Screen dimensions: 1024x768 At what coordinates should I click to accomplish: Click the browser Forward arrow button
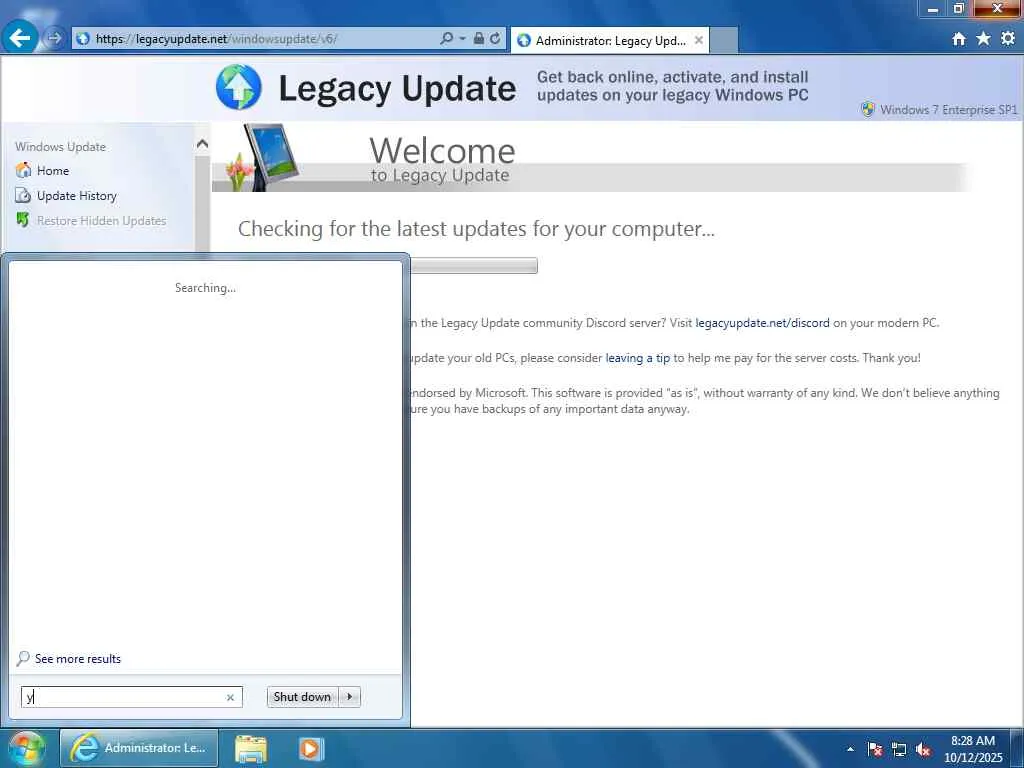(x=55, y=39)
